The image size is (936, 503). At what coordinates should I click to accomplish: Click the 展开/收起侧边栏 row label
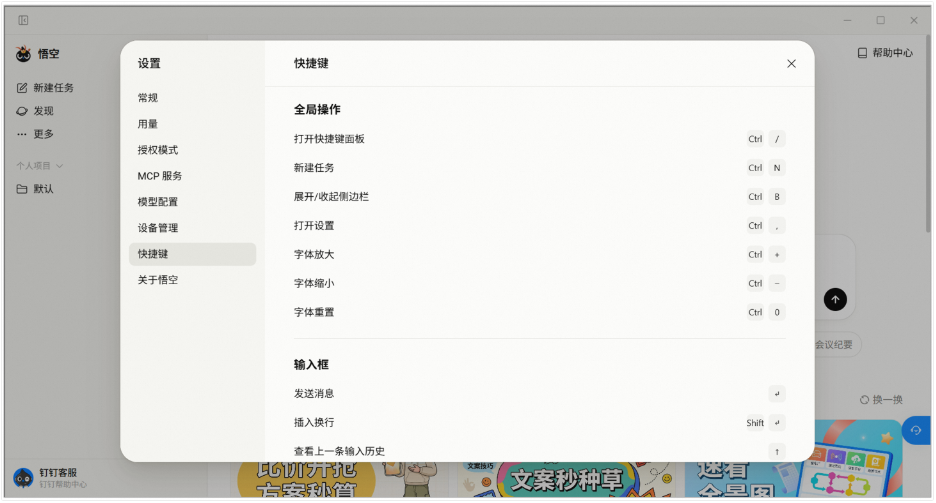(331, 197)
